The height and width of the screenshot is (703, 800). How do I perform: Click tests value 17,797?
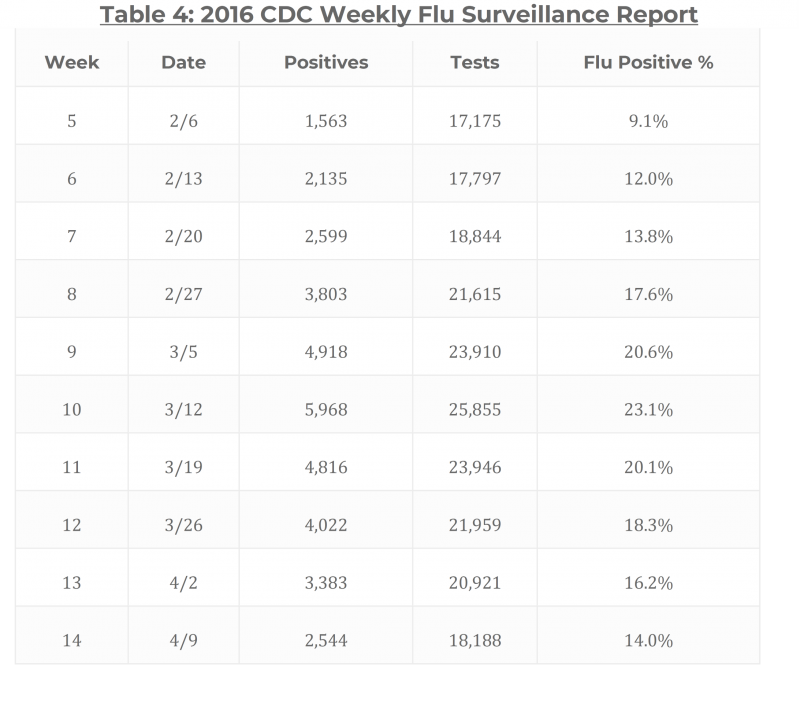tap(476, 179)
